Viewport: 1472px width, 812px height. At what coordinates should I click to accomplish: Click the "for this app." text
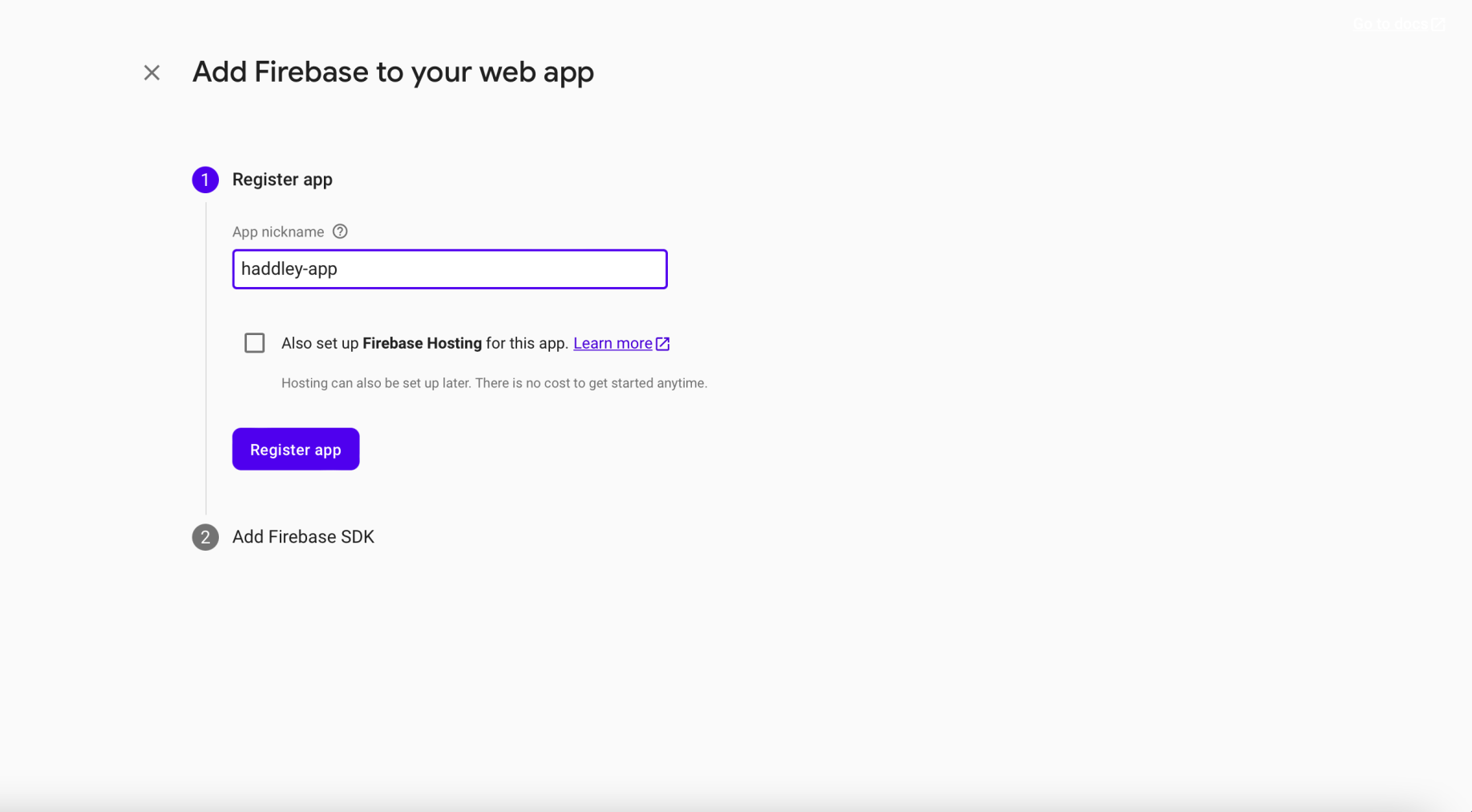(x=527, y=343)
